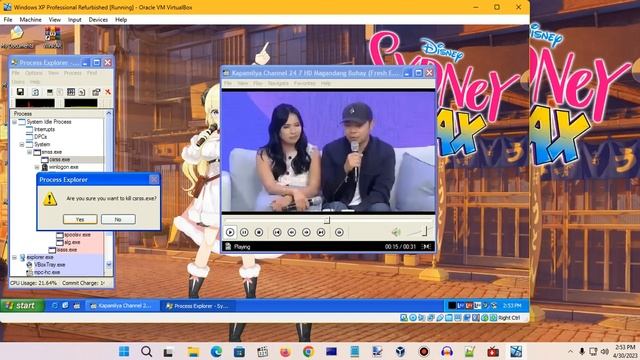Open the Windows 11 Start button
640x360 pixels.
pos(124,351)
